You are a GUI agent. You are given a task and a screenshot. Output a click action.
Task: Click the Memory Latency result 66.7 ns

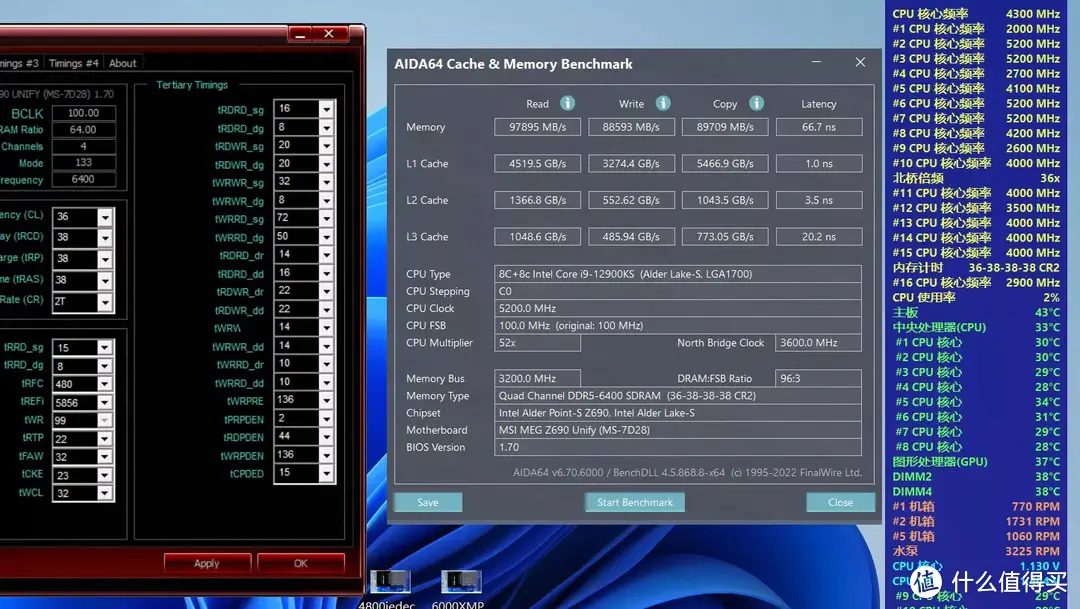(819, 127)
